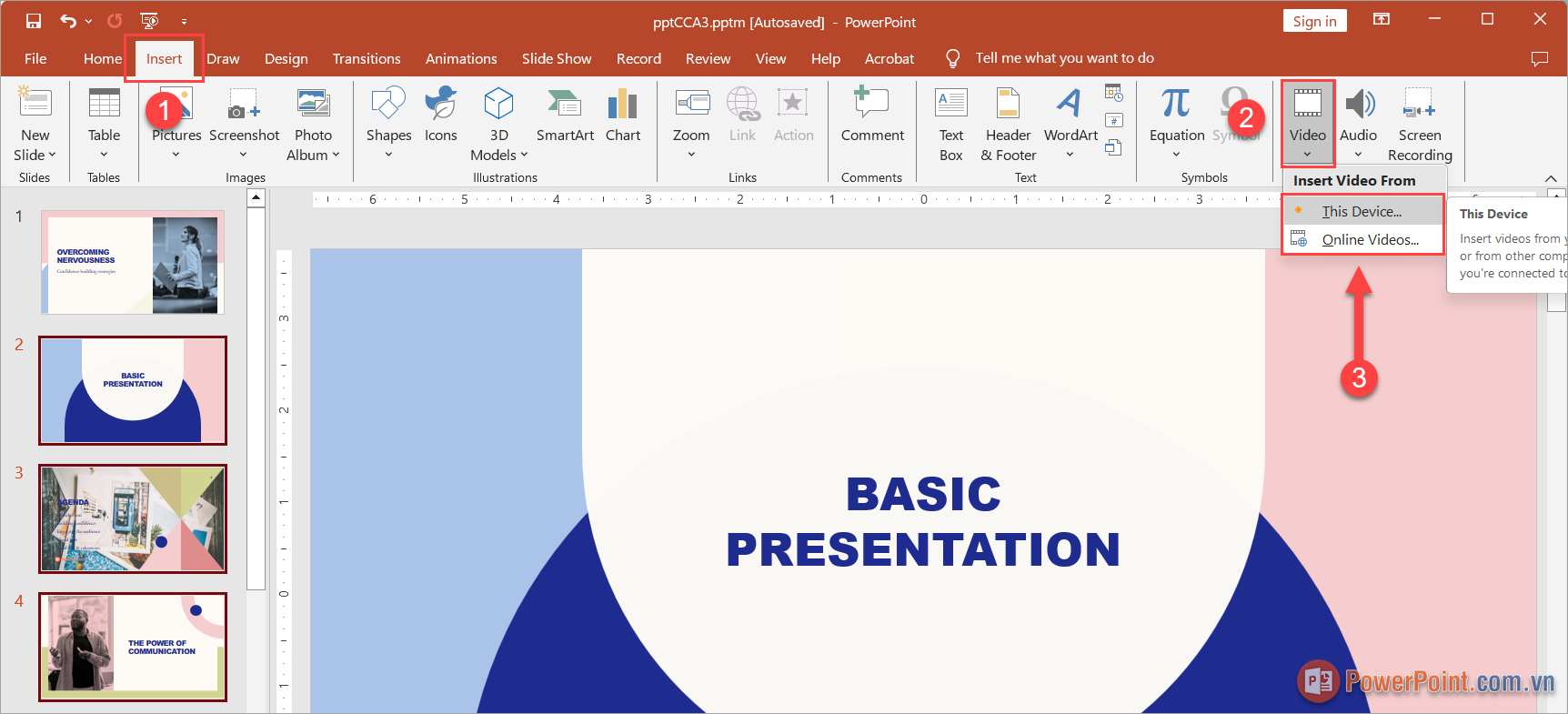The width and height of the screenshot is (1568, 714).
Task: Expand the WordArt styles dropdown
Action: click(x=1070, y=155)
